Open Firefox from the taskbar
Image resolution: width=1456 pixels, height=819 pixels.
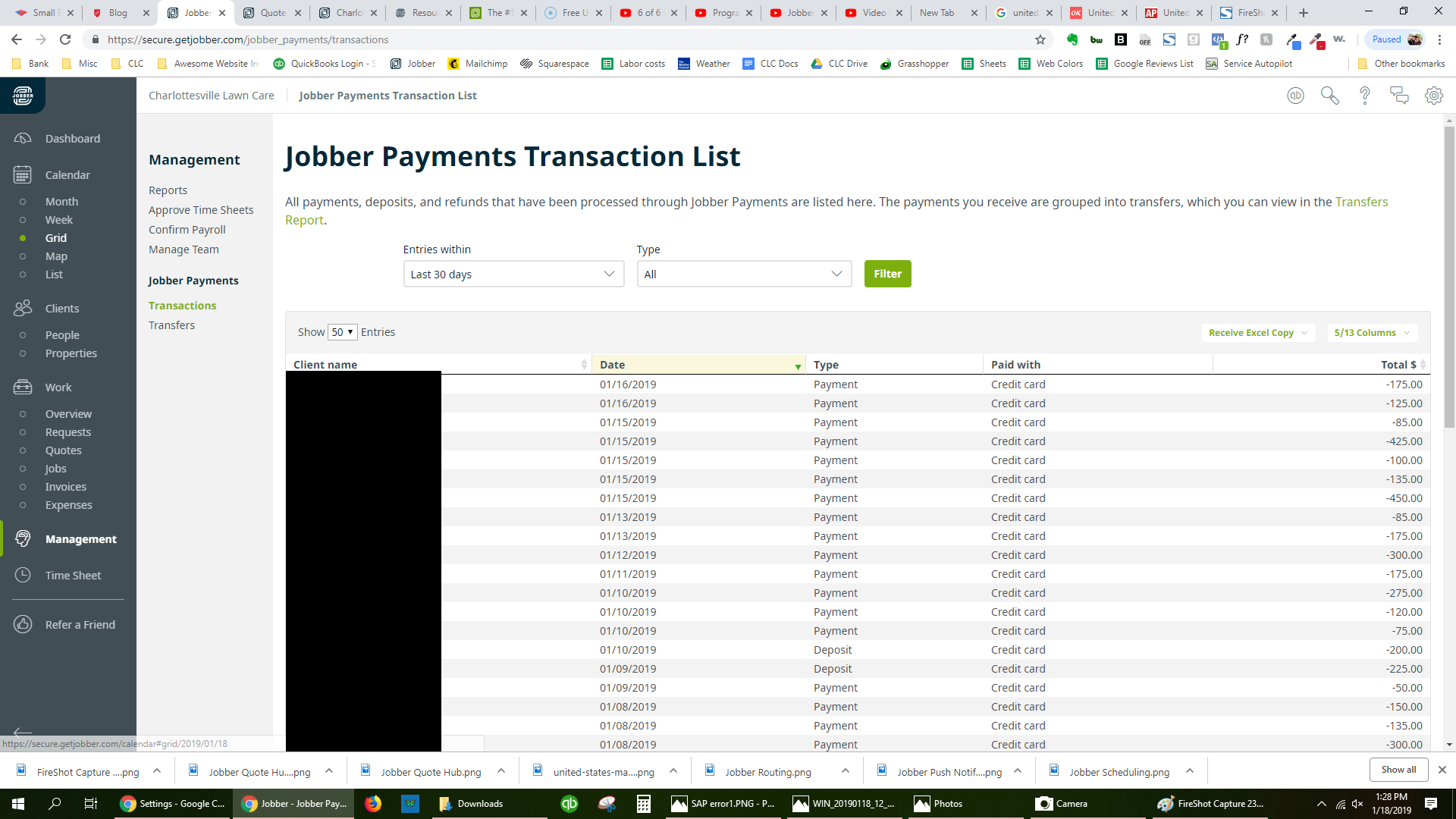(373, 804)
